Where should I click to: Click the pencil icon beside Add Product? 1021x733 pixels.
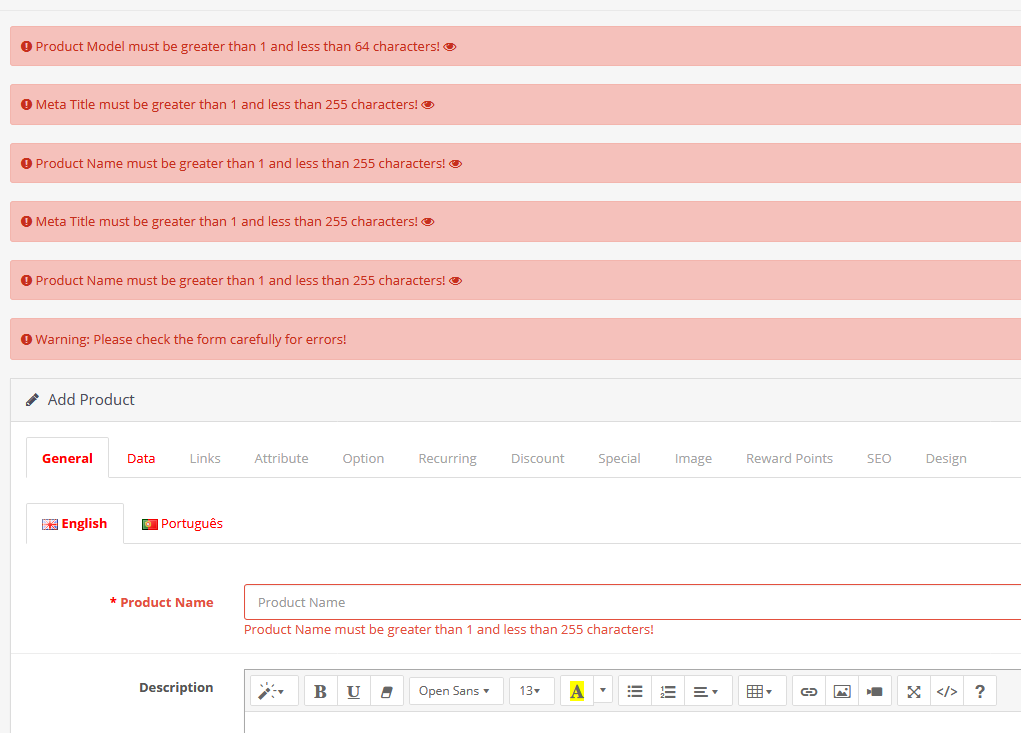tap(32, 400)
